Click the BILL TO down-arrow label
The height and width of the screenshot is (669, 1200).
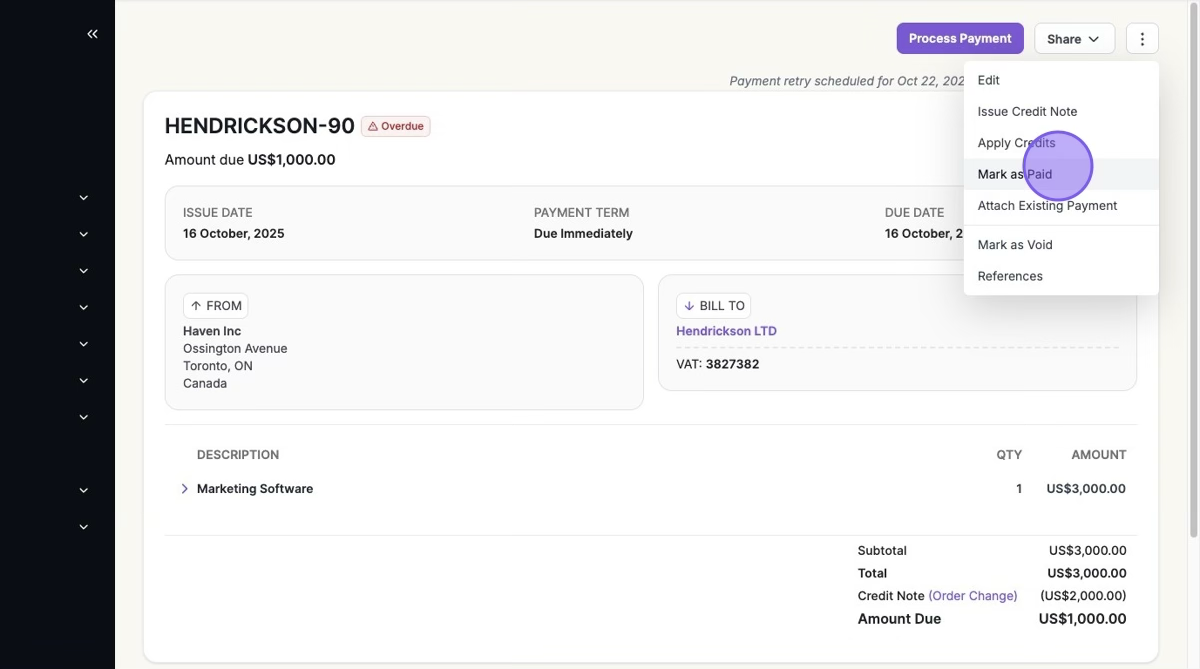tap(714, 306)
